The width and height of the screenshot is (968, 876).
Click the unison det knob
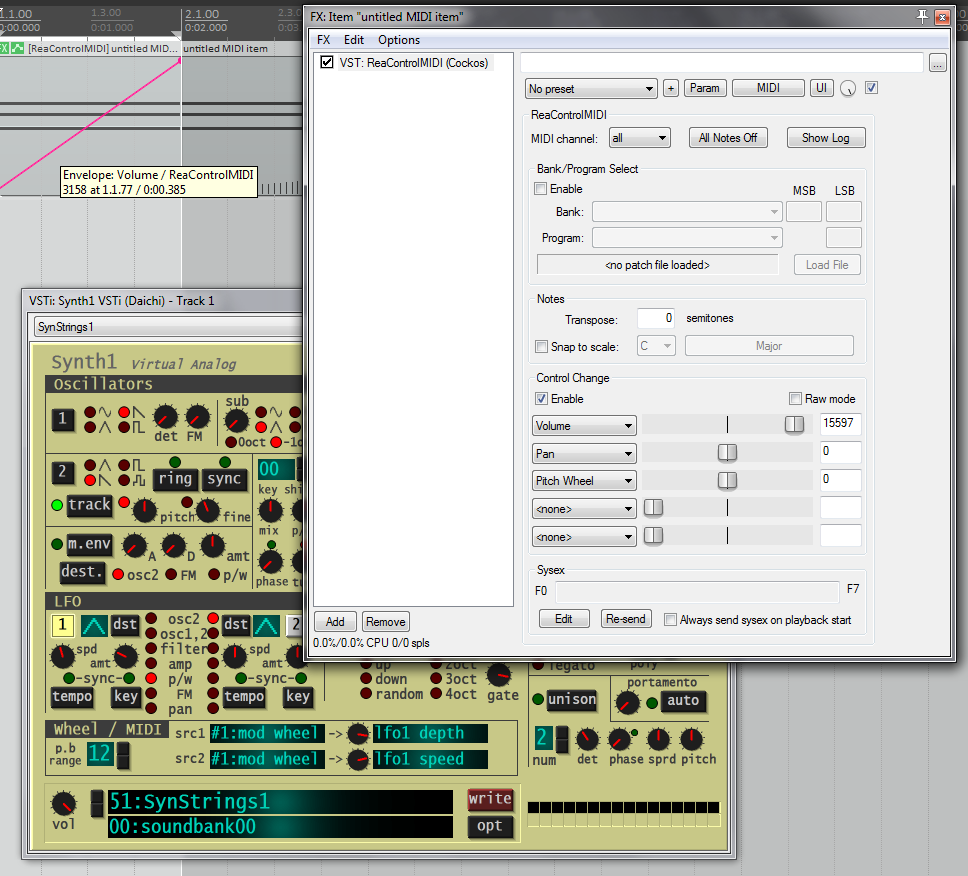[587, 740]
